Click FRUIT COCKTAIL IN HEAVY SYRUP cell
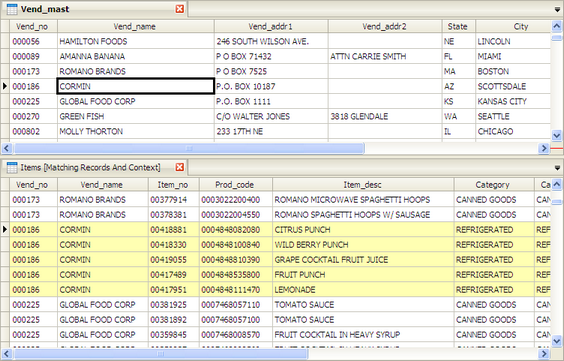 pos(363,335)
